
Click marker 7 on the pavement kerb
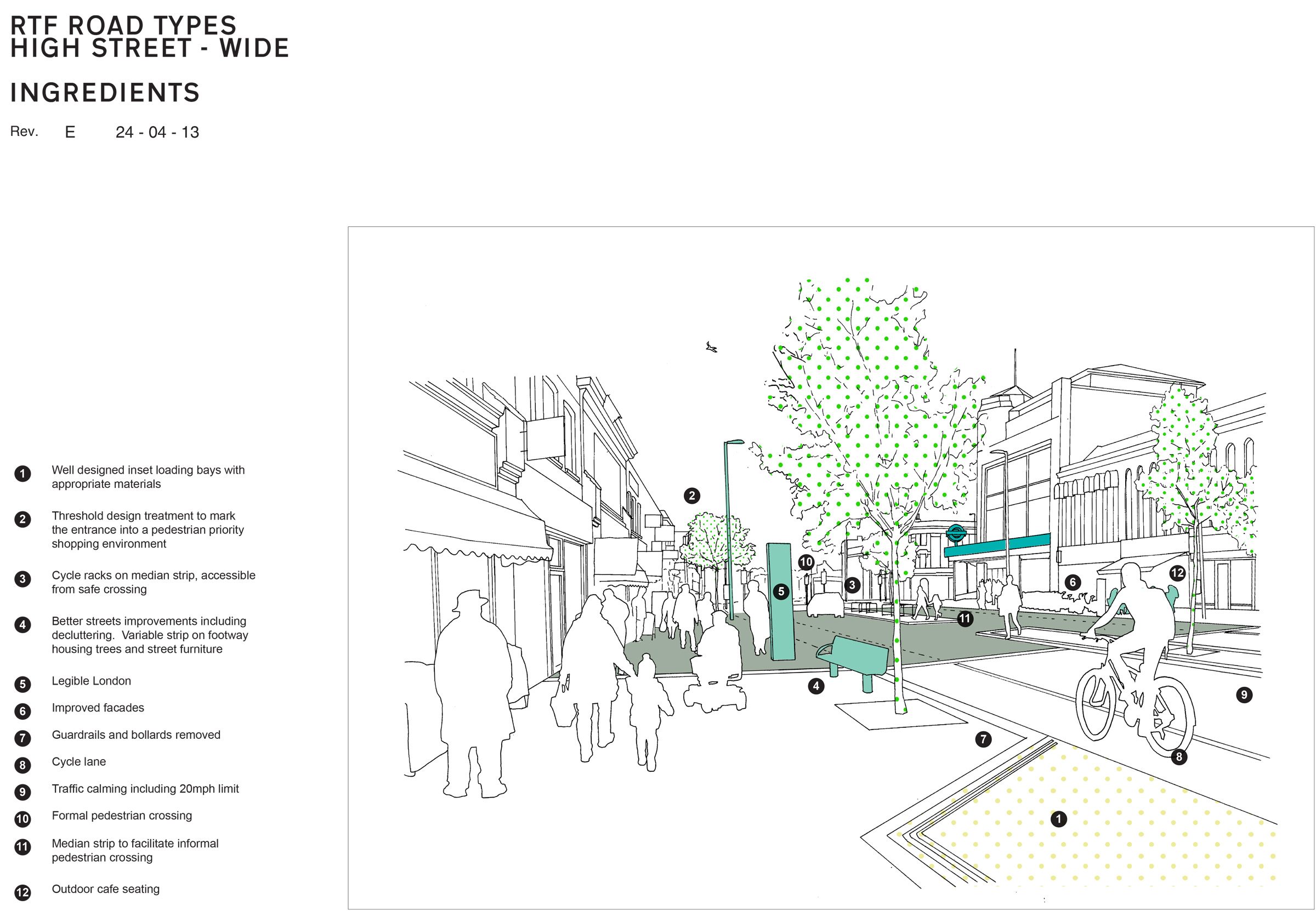tap(983, 739)
